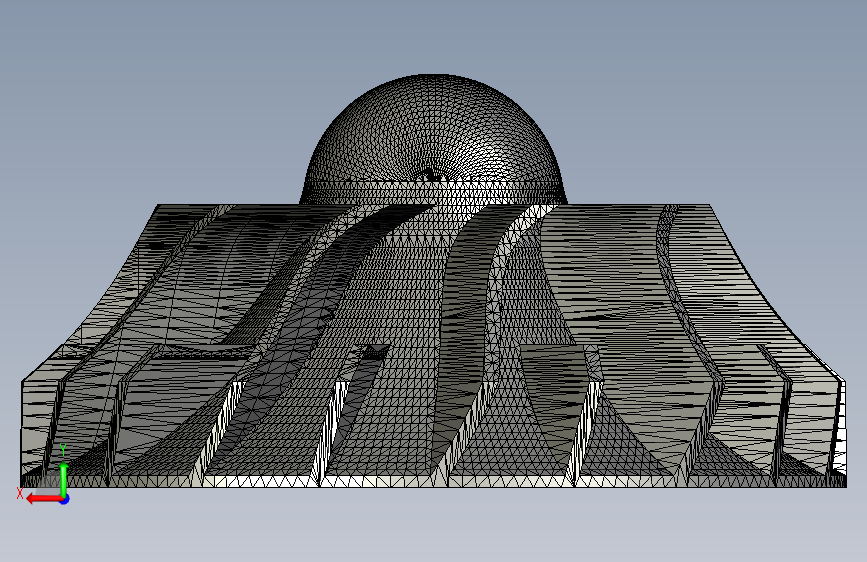The width and height of the screenshot is (867, 562).
Task: Click the red X axis arrow of the triad
Action: tap(43, 499)
